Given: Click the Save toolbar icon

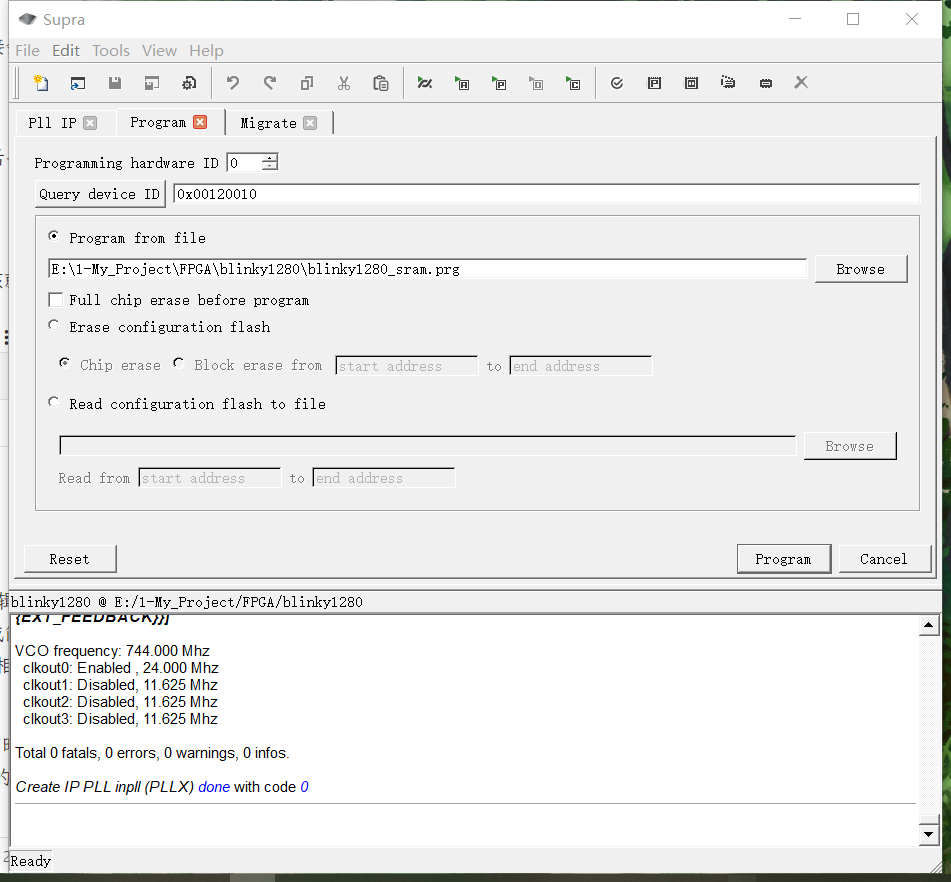Looking at the screenshot, I should point(115,83).
